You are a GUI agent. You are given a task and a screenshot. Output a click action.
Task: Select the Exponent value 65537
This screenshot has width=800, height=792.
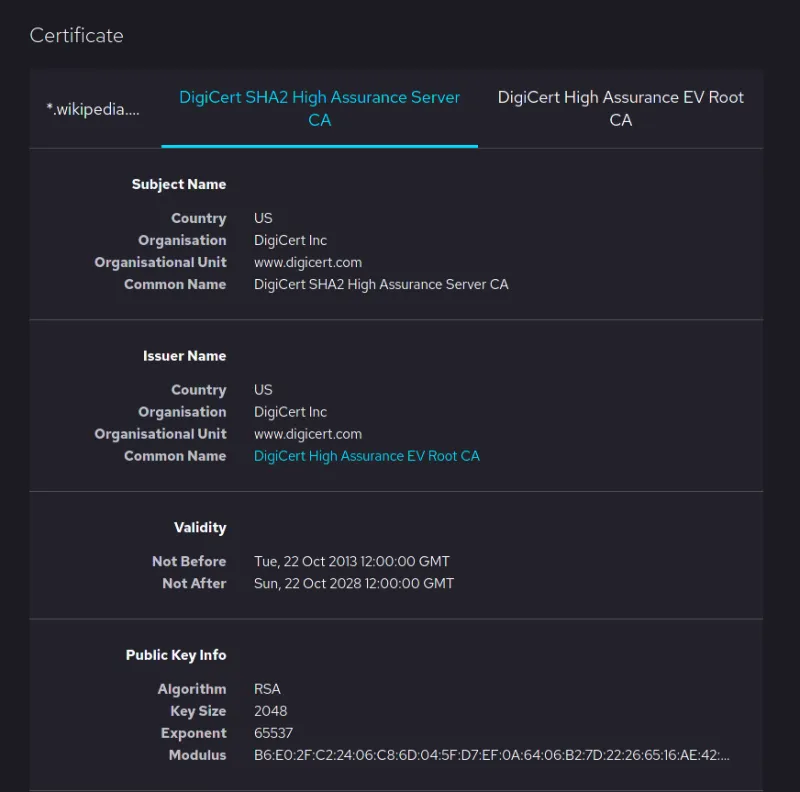point(273,733)
